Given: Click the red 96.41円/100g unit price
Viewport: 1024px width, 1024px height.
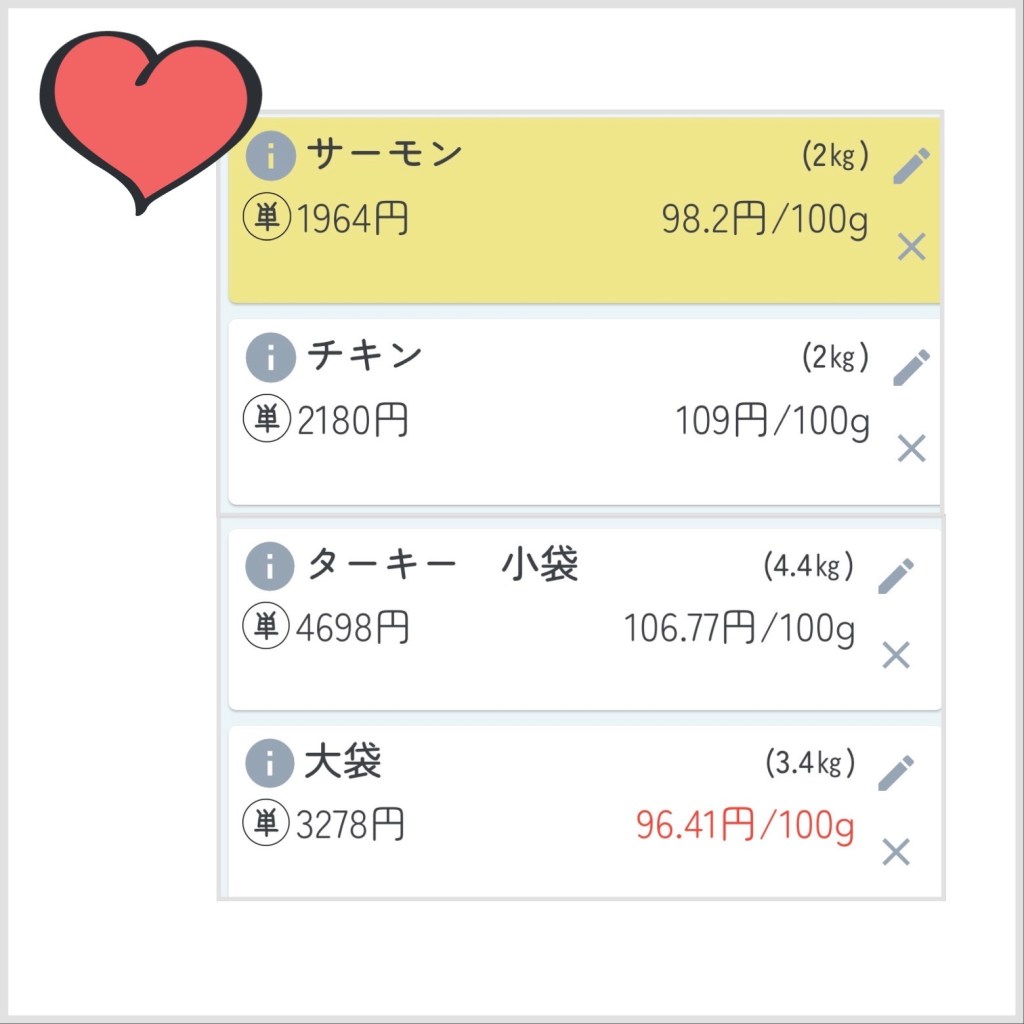Looking at the screenshot, I should click(744, 827).
